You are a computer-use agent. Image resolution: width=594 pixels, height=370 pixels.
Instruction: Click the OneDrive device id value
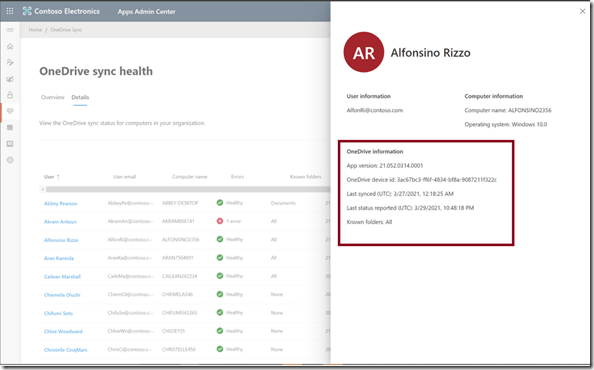click(447, 180)
